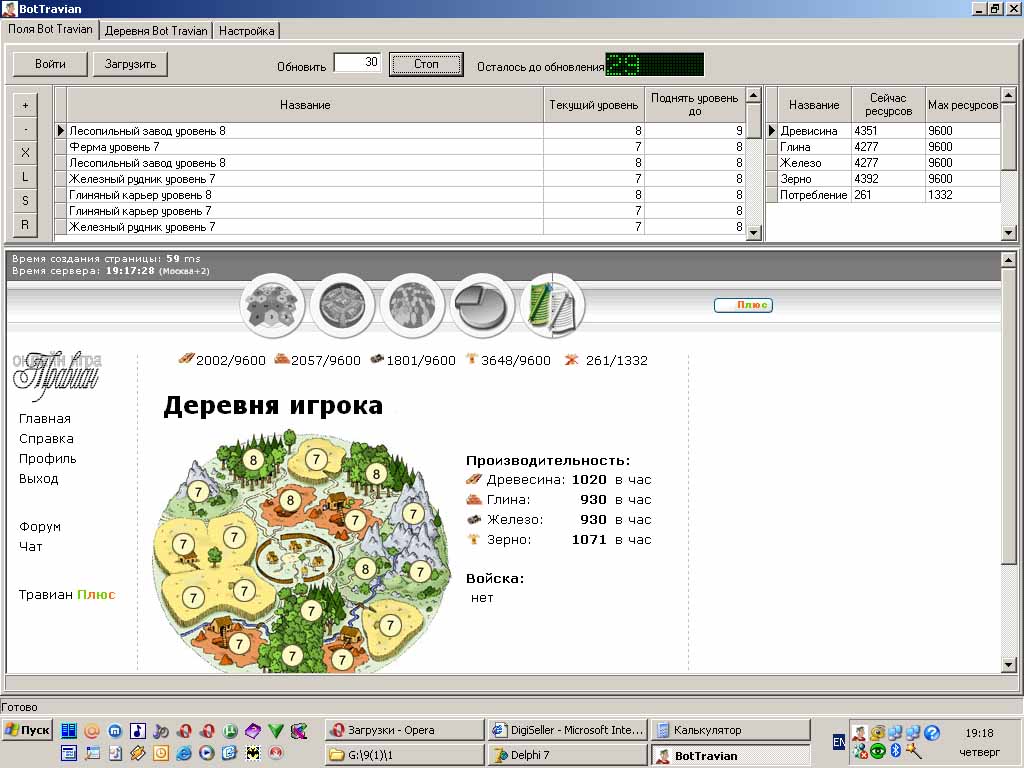Select the row Глиняный карьер уровень 8
Image resolution: width=1024 pixels, height=768 pixels.
400,195
